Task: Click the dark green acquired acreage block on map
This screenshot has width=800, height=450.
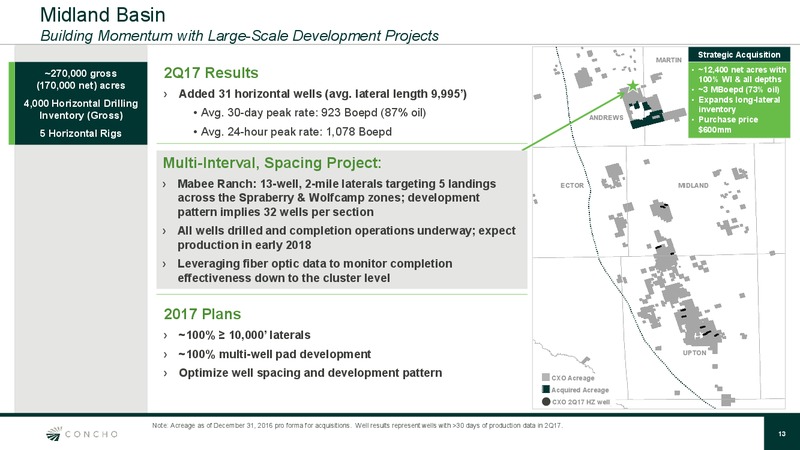Action: tap(647, 118)
